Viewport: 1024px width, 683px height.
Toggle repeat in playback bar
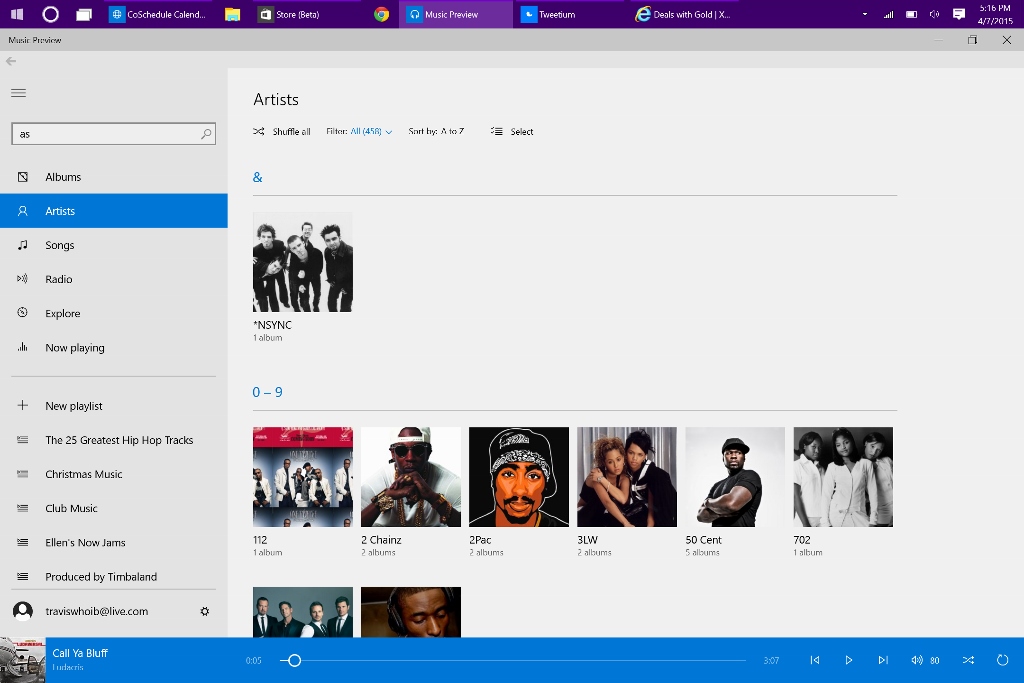[x=1002, y=660]
